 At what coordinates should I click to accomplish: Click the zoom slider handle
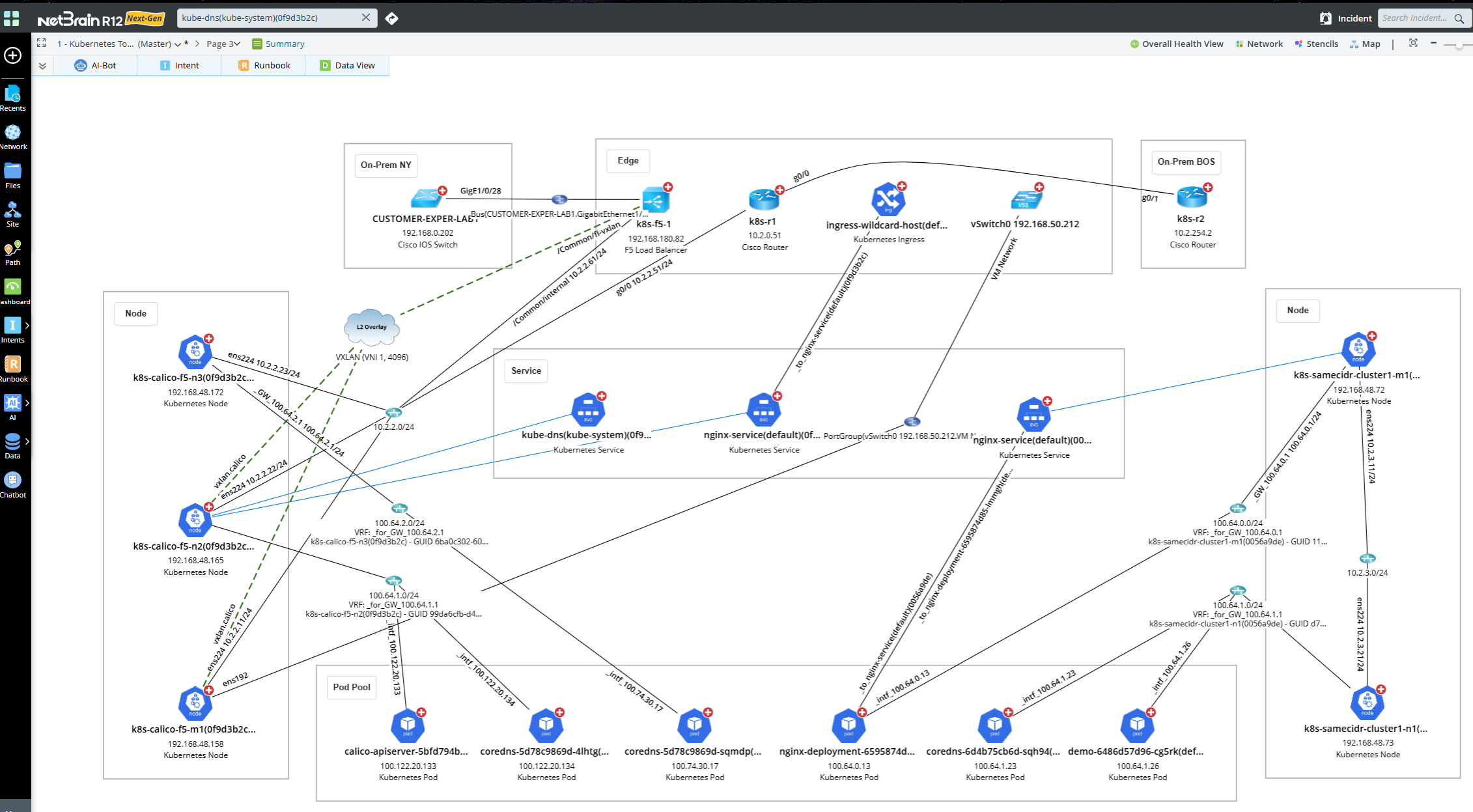pos(1459,44)
